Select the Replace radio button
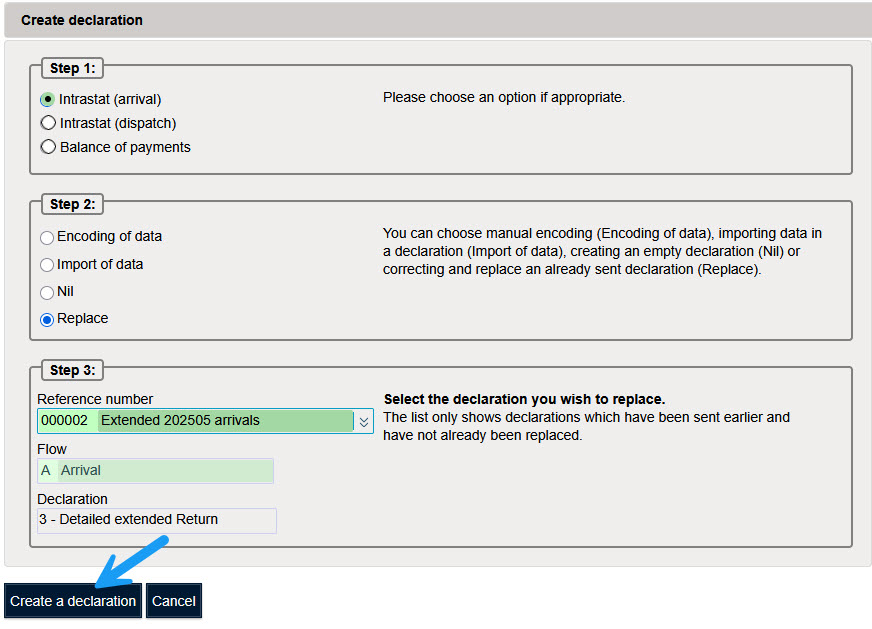Image resolution: width=872 pixels, height=629 pixels. [47, 320]
